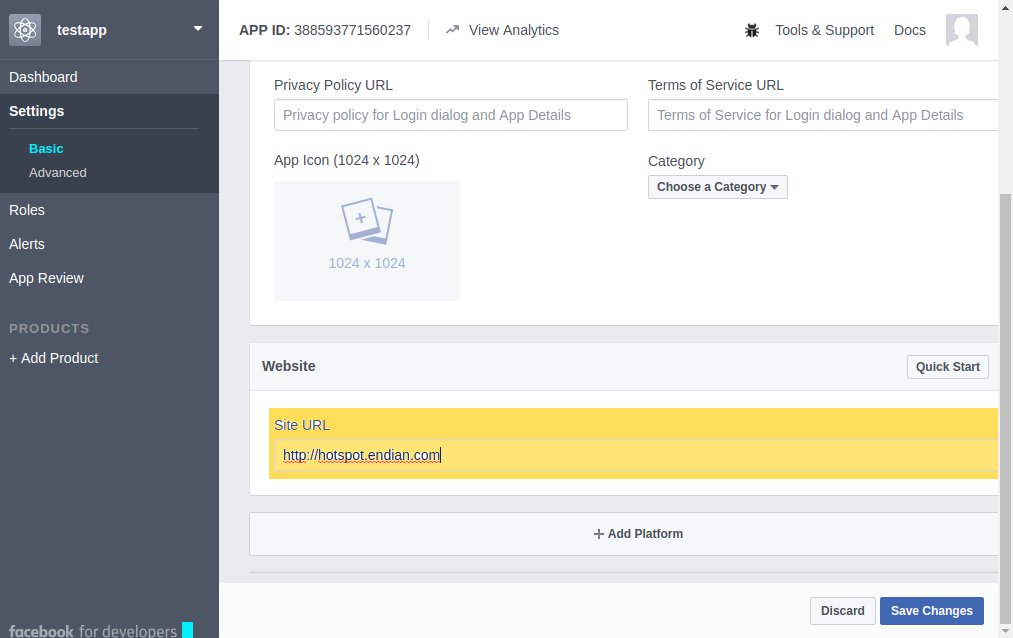Open the Roles page
The width and height of the screenshot is (1013, 638).
[x=27, y=210]
